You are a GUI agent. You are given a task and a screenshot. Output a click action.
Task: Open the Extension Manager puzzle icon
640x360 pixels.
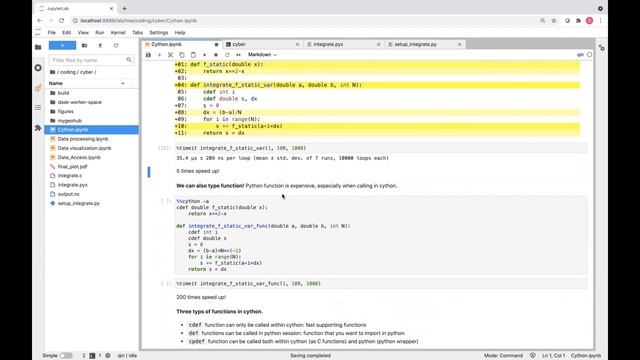[x=38, y=128]
